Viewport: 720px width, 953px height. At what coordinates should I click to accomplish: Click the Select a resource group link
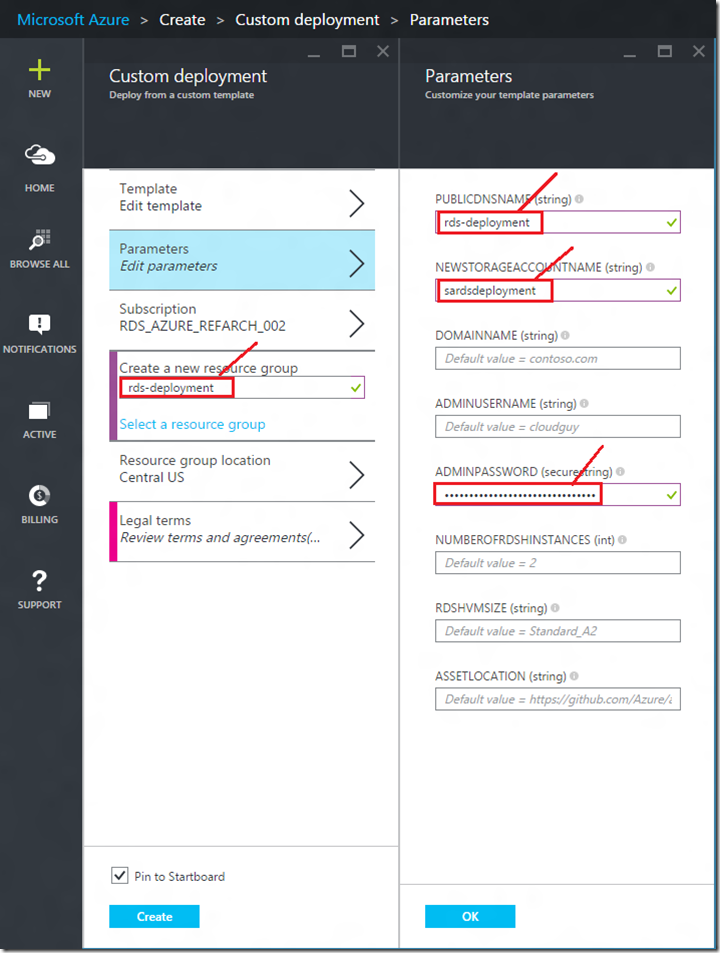point(192,425)
